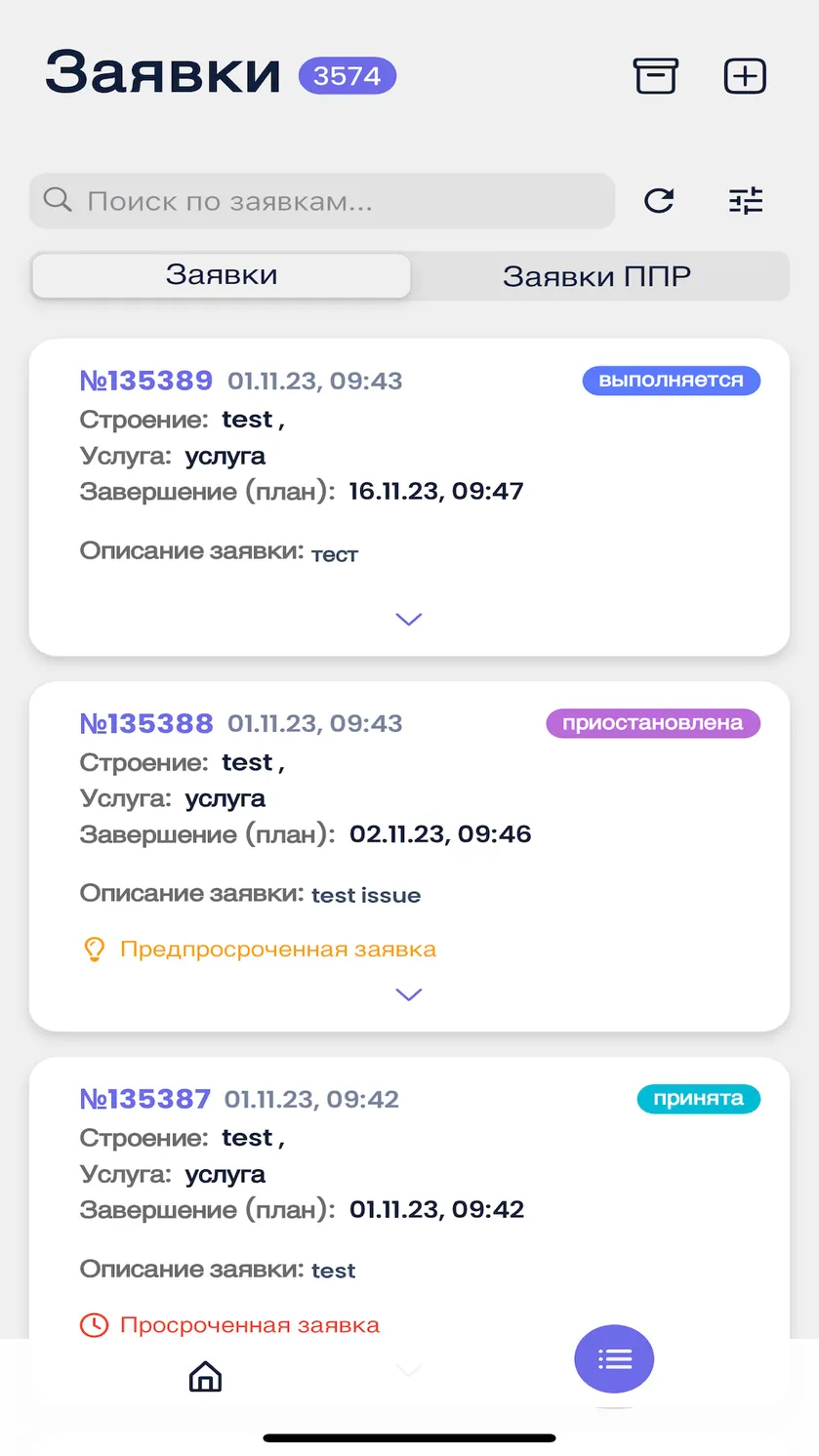Tap the выполняется status badge

tap(672, 381)
